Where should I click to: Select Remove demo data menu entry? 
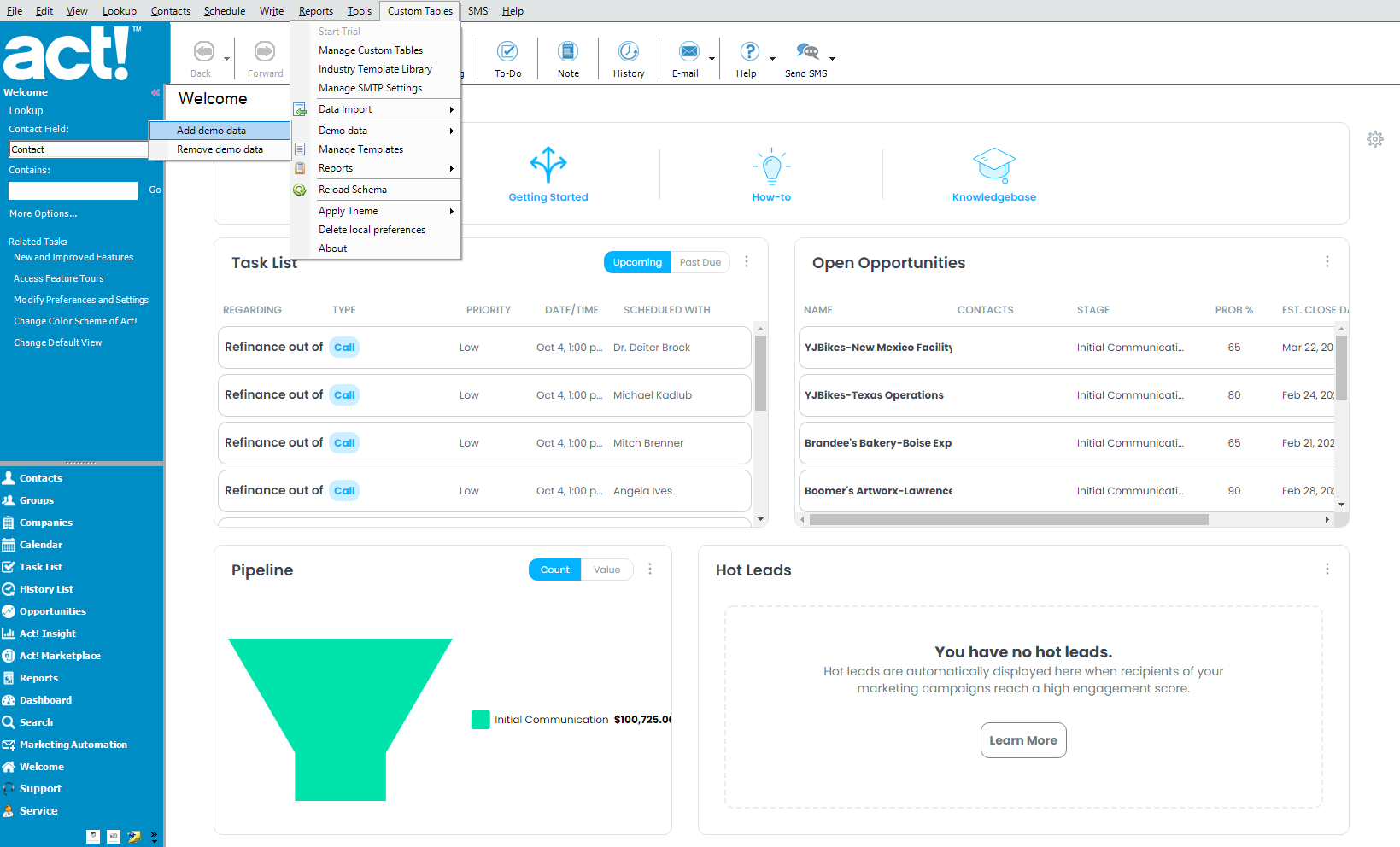[220, 149]
